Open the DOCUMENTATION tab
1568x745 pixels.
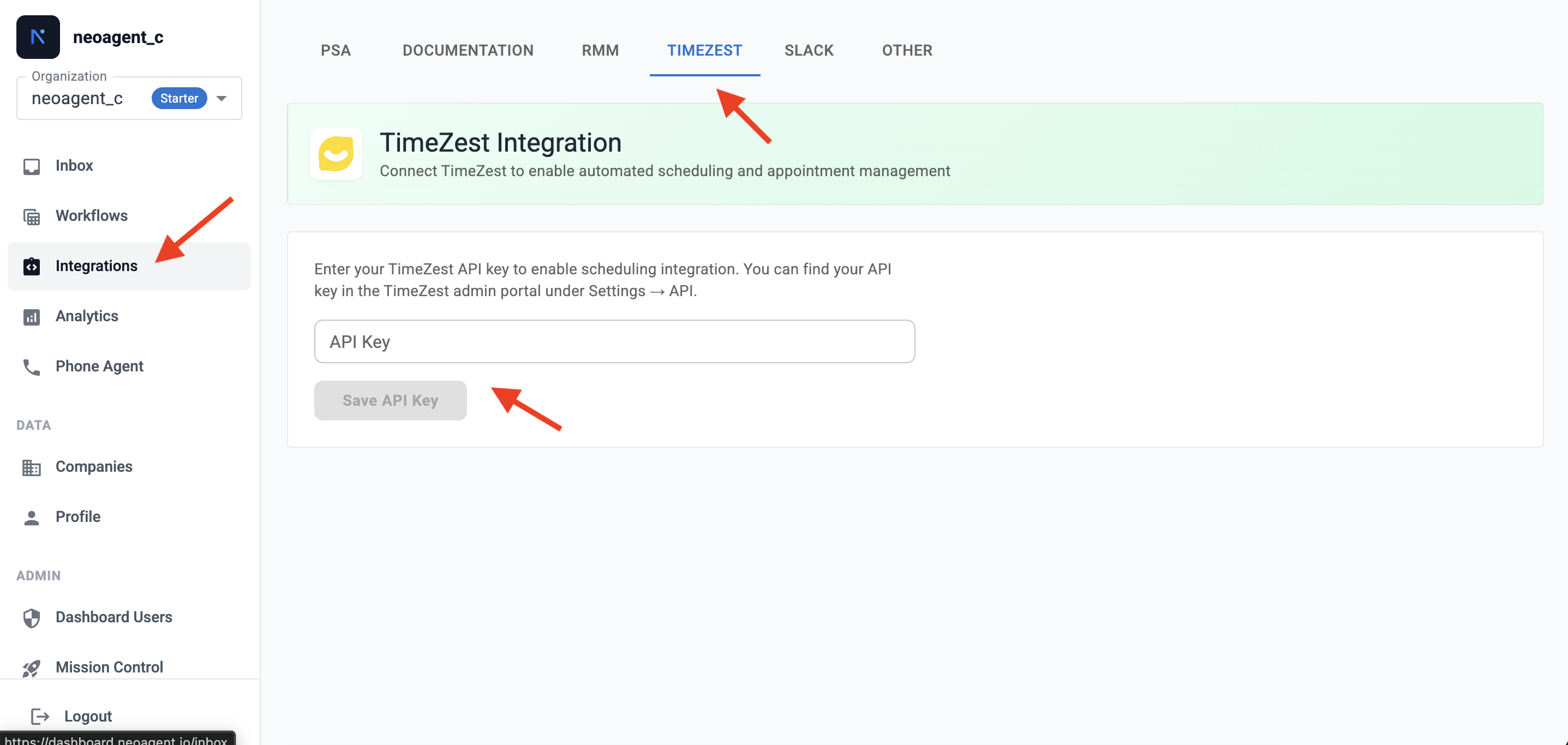[468, 51]
